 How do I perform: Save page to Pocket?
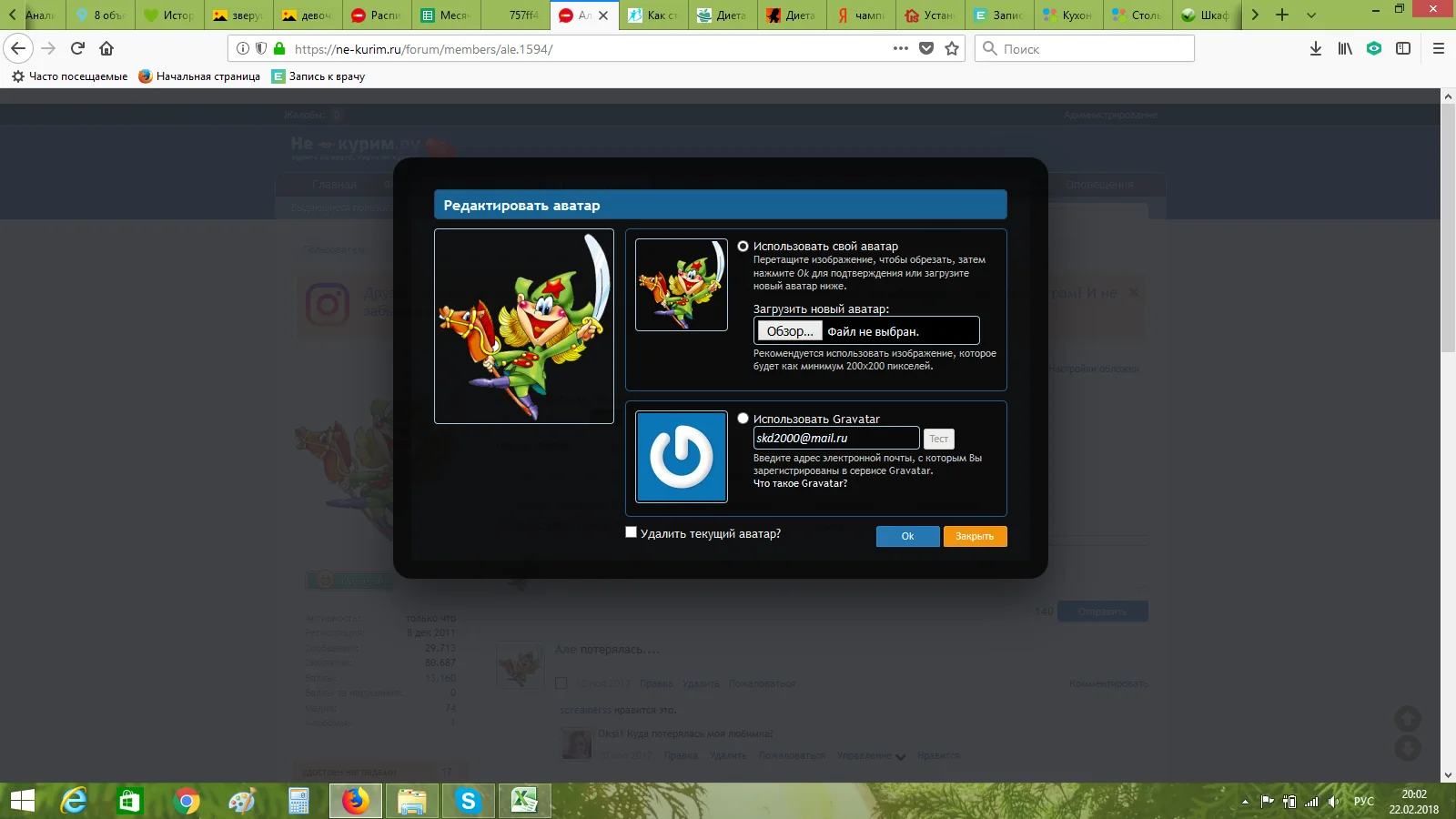tap(926, 49)
